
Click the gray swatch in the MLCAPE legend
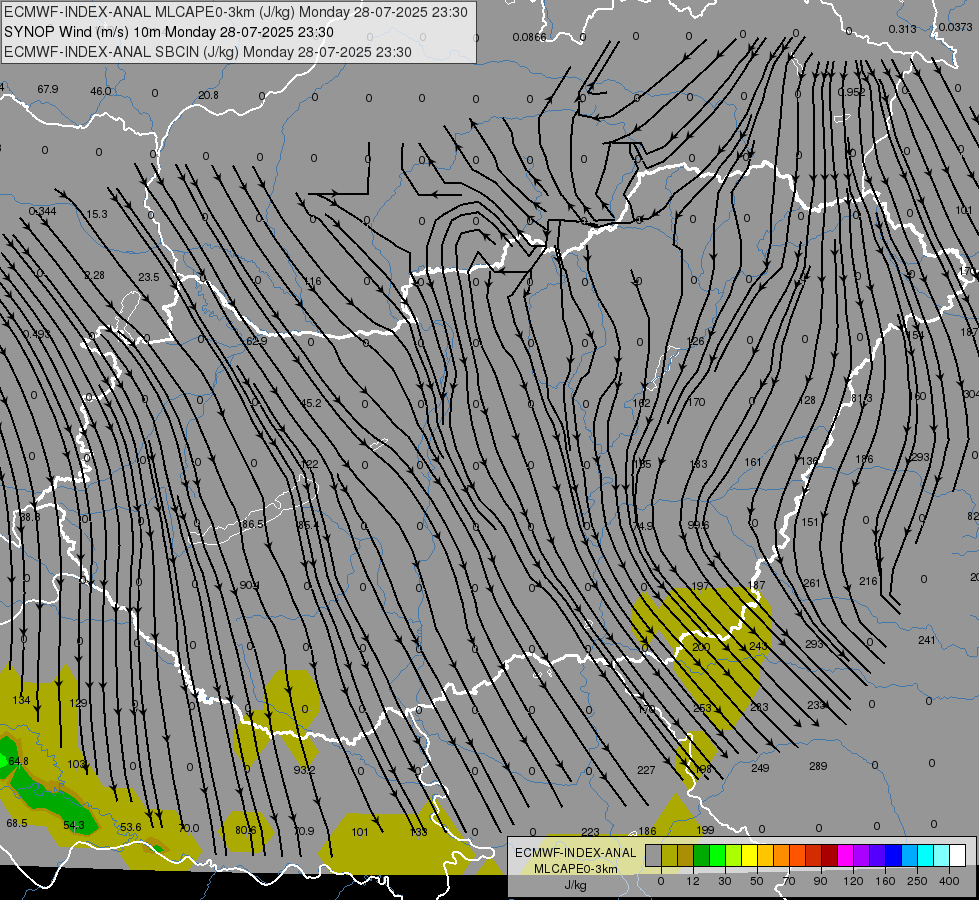tap(654, 856)
